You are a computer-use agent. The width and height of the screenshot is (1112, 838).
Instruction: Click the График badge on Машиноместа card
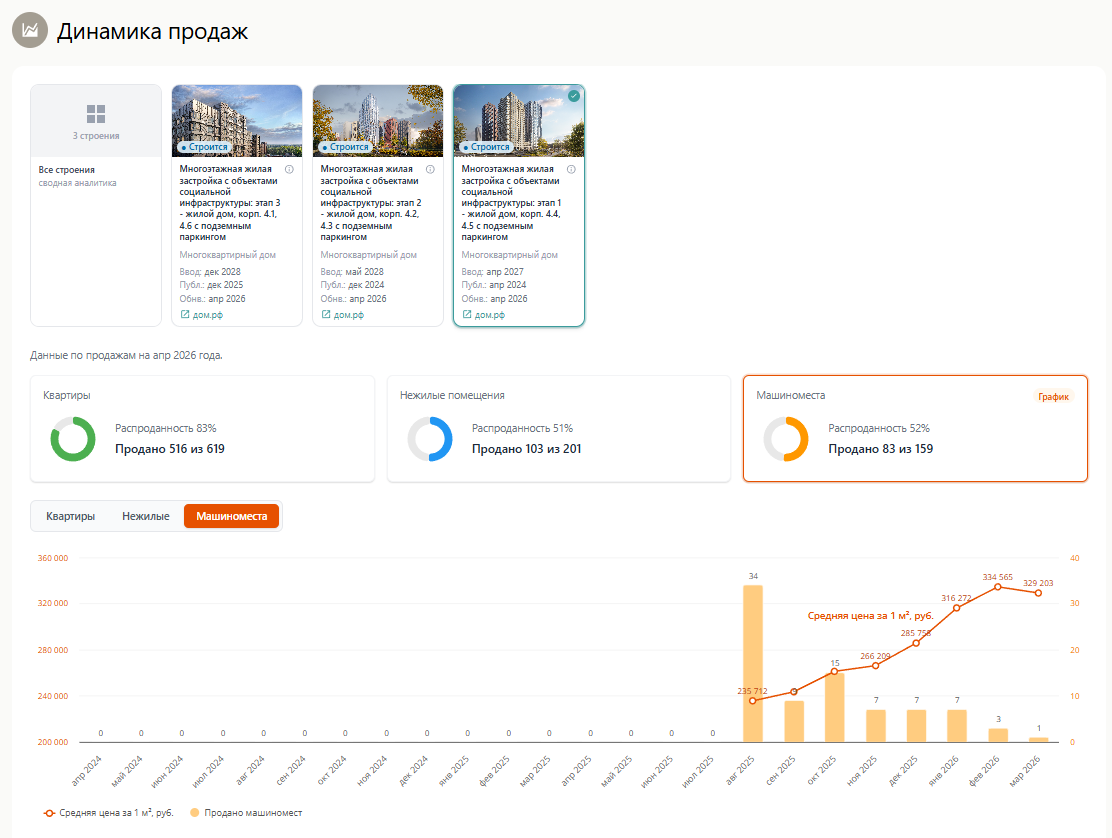point(1052,397)
